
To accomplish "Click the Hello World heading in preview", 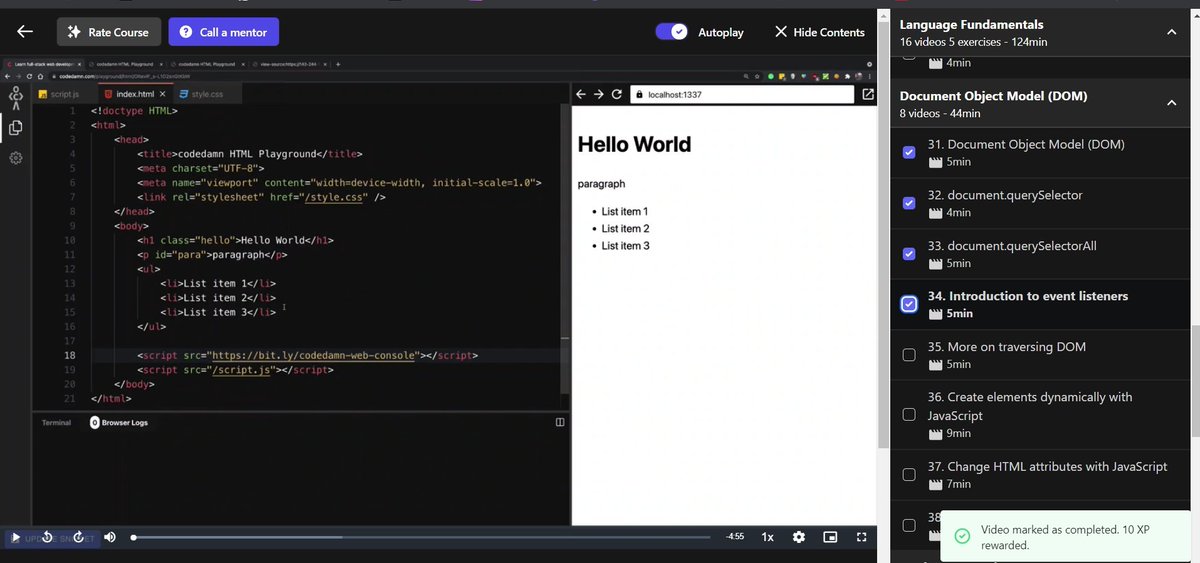I will (634, 144).
